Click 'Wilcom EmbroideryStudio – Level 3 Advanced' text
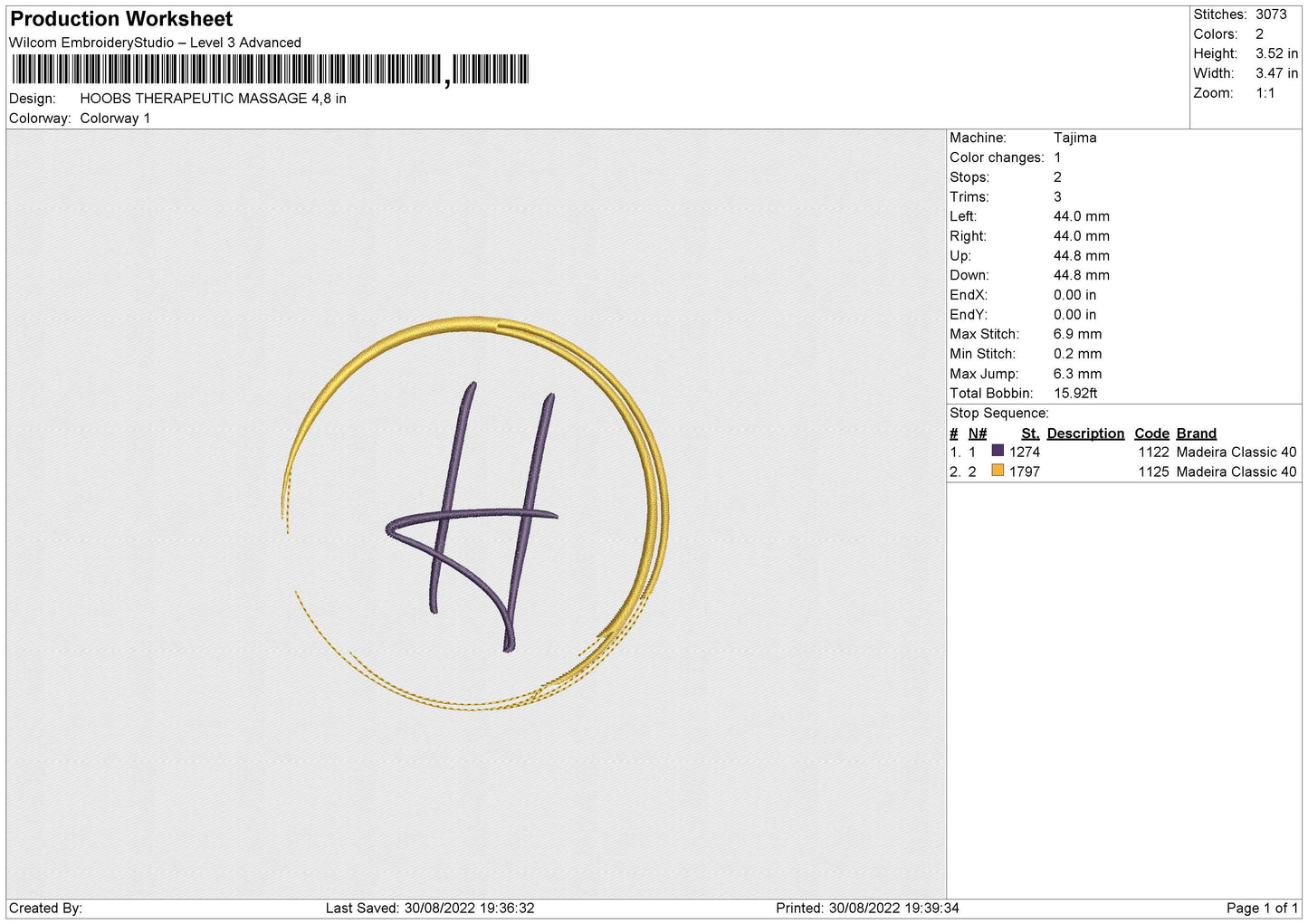The height and width of the screenshot is (924, 1308). pyautogui.click(x=155, y=43)
